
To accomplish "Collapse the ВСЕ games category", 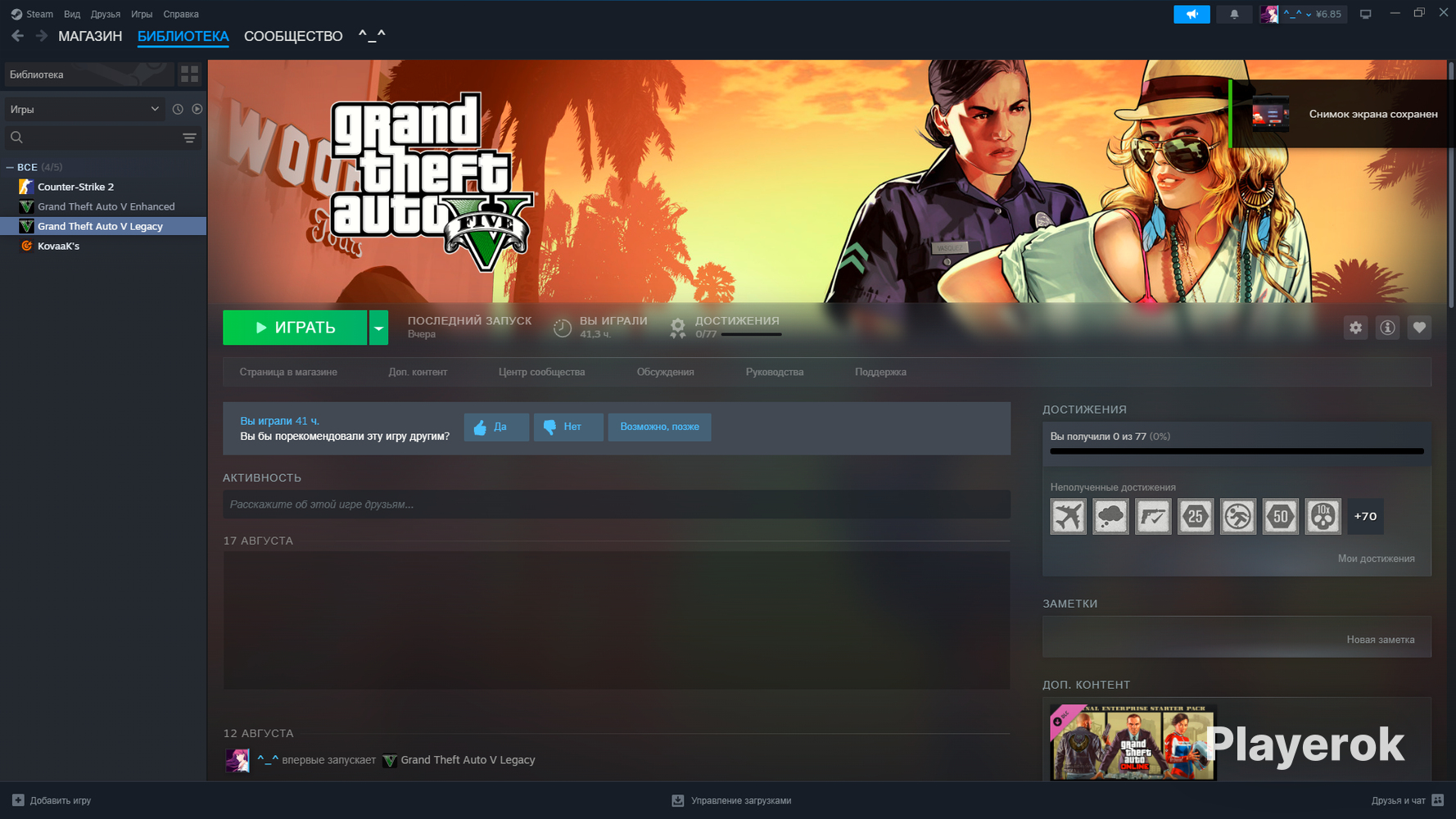I will (10, 167).
